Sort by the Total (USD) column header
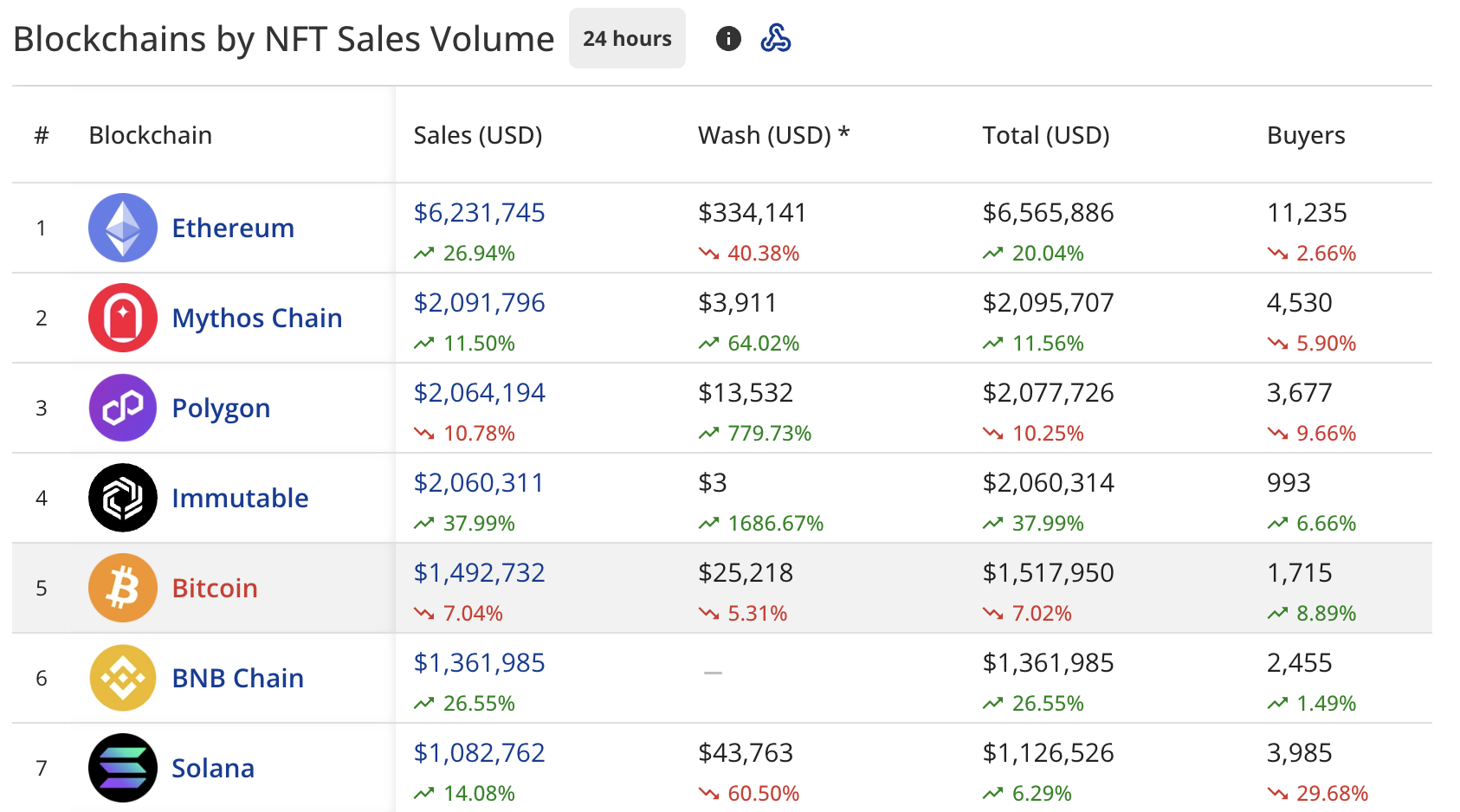This screenshot has height=812, width=1460. point(1046,136)
